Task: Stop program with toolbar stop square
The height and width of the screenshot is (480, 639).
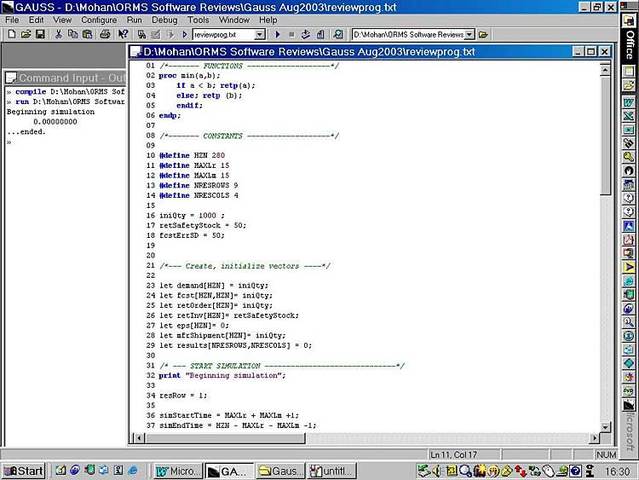Action: tap(291, 35)
